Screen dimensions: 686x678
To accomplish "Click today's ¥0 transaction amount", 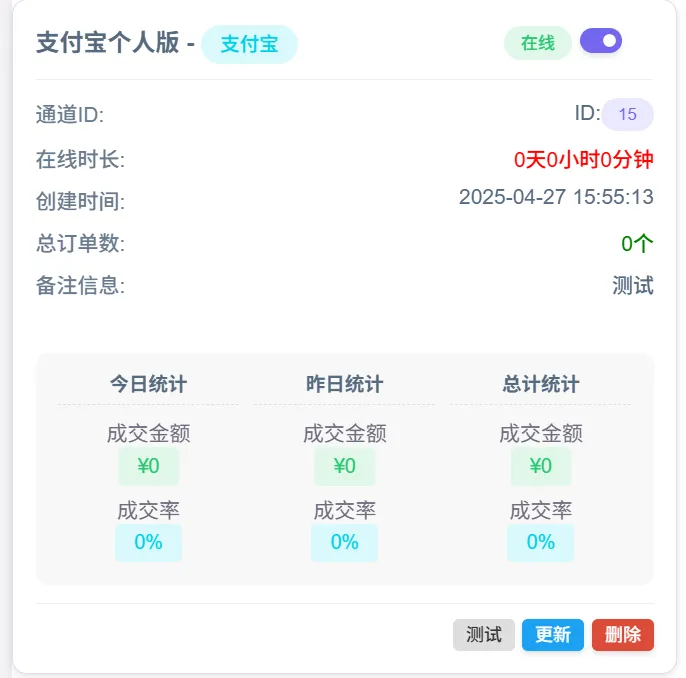I will 148,466.
